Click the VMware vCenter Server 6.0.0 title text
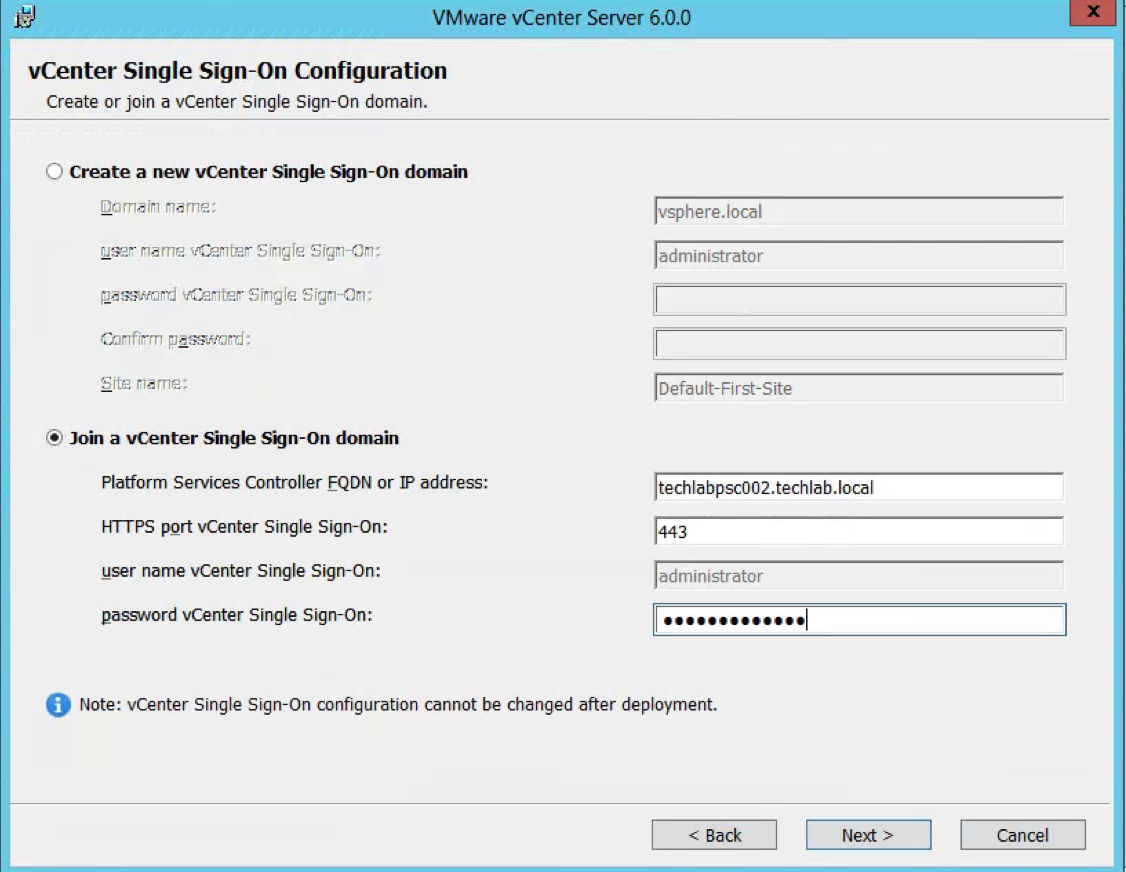 (562, 17)
